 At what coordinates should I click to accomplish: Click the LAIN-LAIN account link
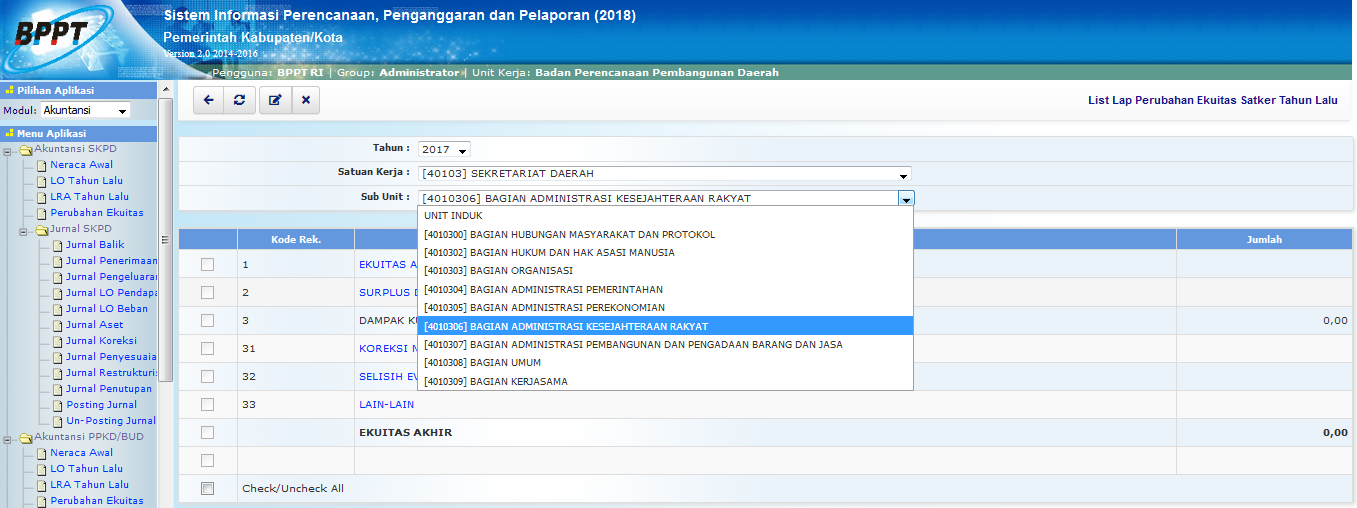click(386, 405)
